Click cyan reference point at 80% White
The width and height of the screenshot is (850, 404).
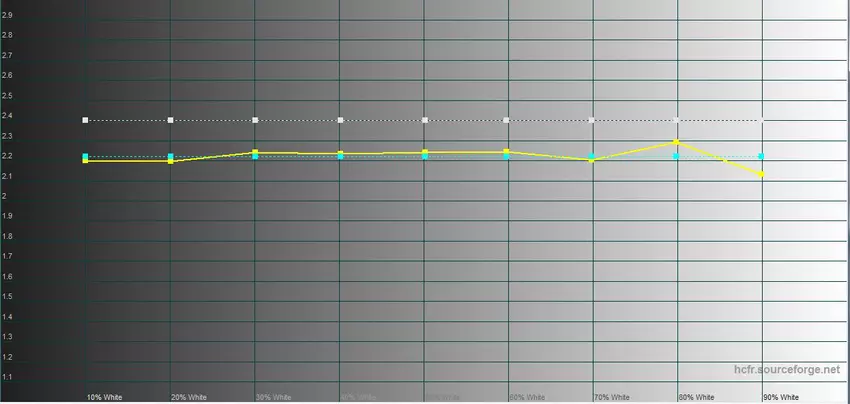(x=677, y=156)
